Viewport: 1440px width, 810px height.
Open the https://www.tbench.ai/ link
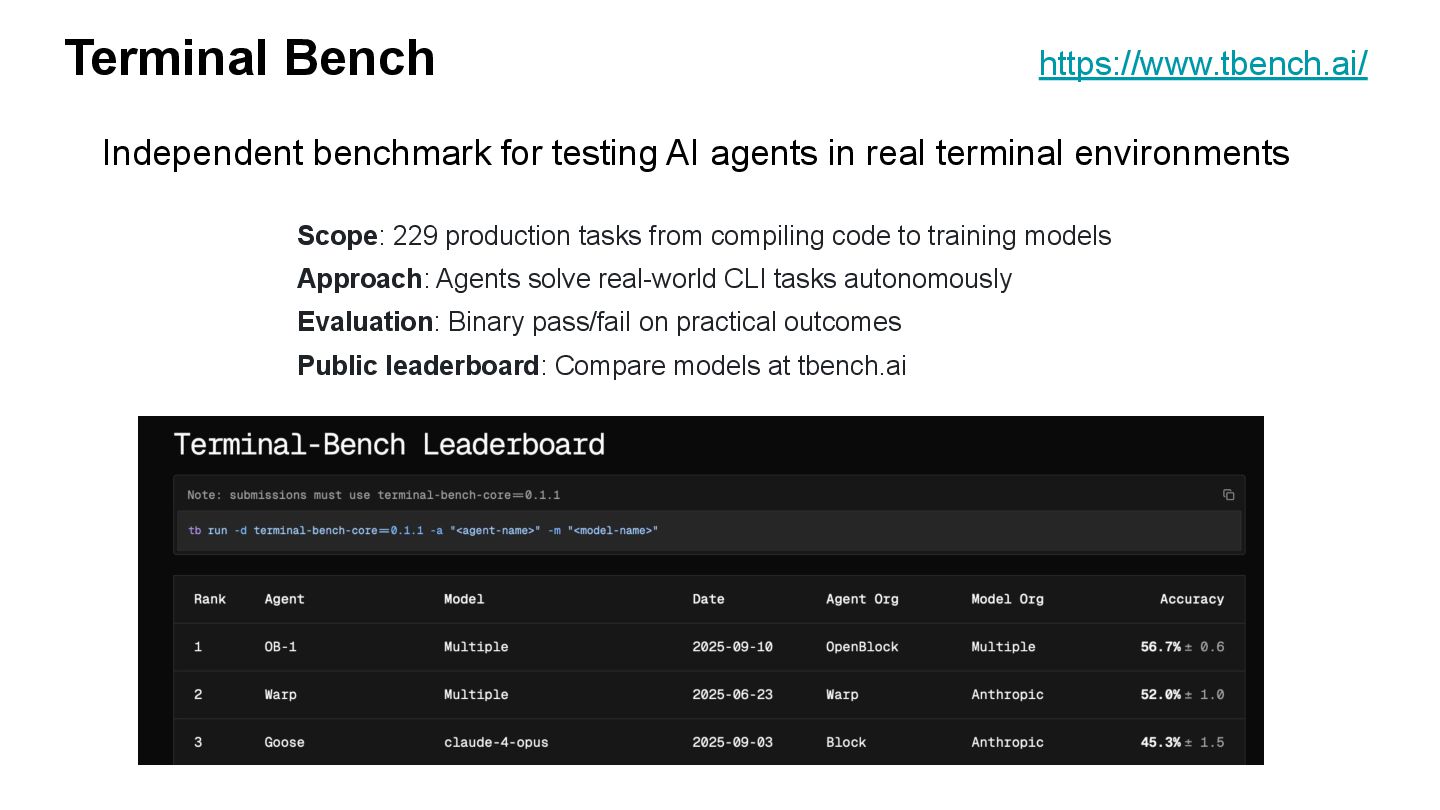click(x=1203, y=64)
